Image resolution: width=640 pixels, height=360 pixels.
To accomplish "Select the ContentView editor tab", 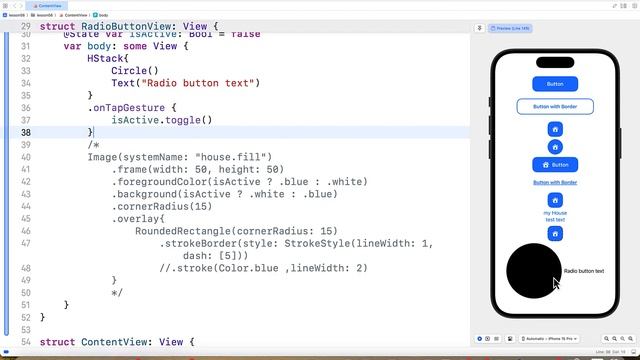I will (47, 6).
